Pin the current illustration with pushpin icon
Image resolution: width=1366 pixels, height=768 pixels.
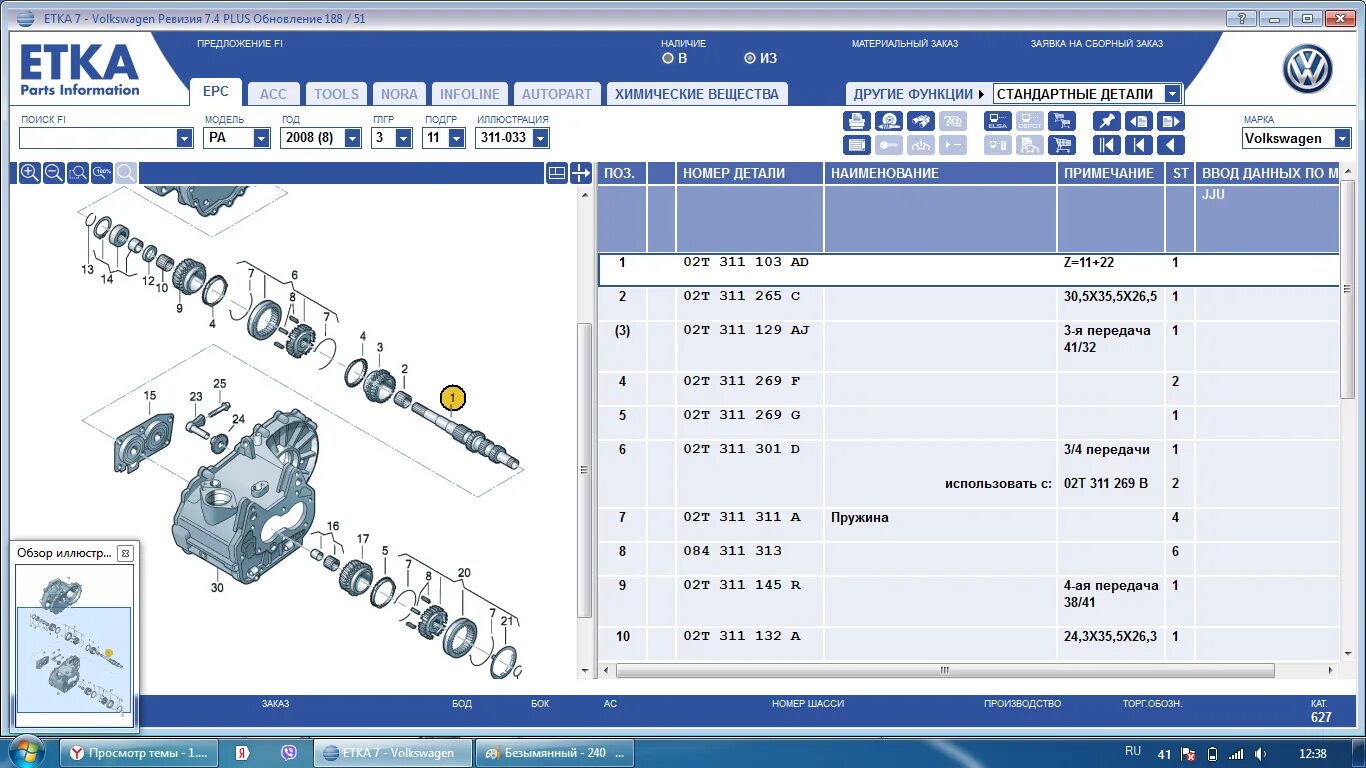1107,121
